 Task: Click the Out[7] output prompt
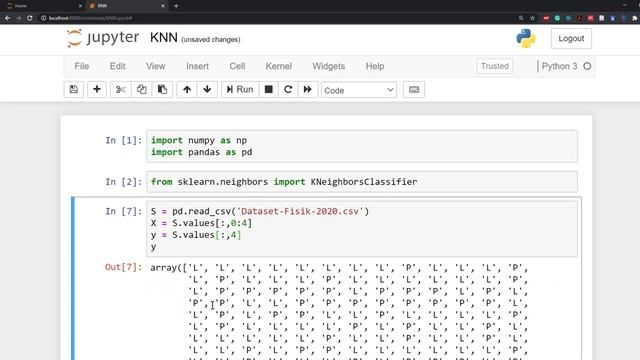(123, 267)
